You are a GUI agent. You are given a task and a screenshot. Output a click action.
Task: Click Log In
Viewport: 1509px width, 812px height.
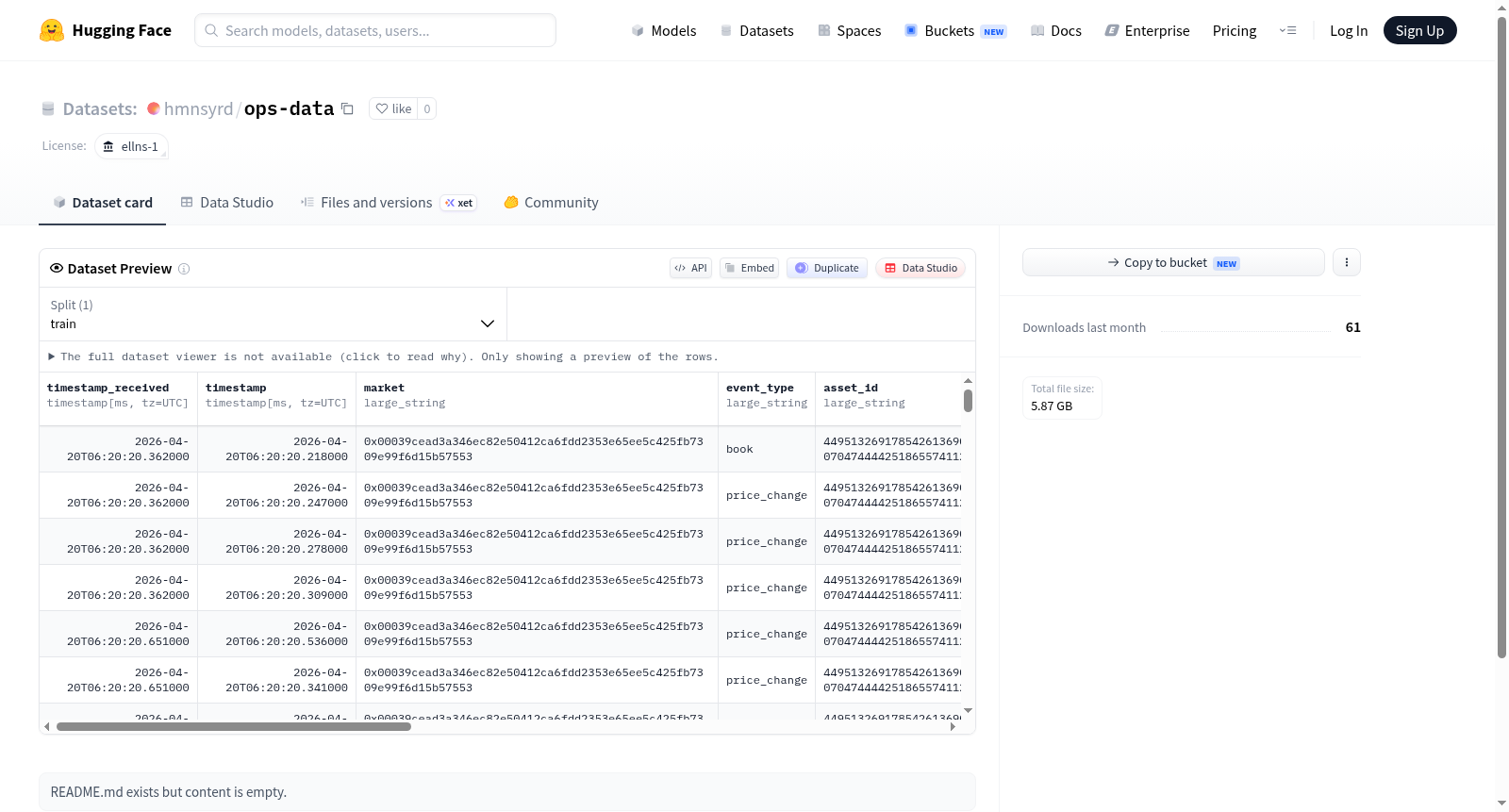tap(1349, 30)
